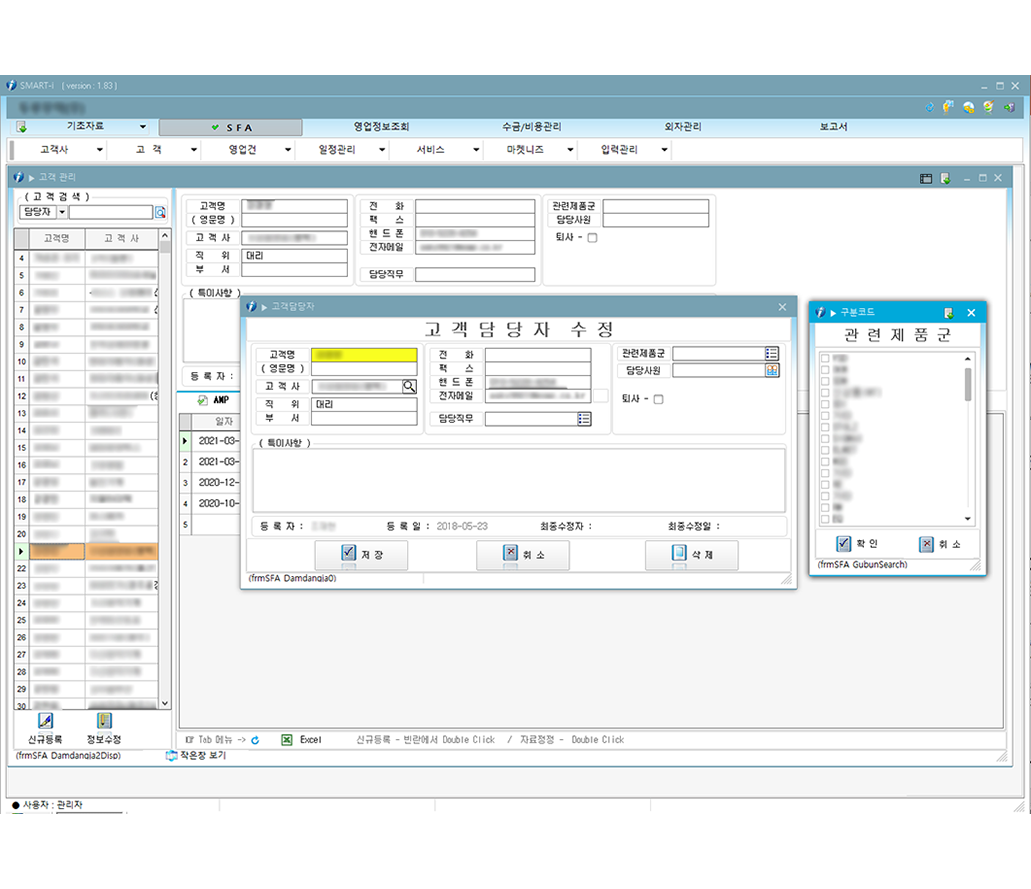Expand the 담당자 search type dropdown
The image size is (1031, 889).
[62, 212]
